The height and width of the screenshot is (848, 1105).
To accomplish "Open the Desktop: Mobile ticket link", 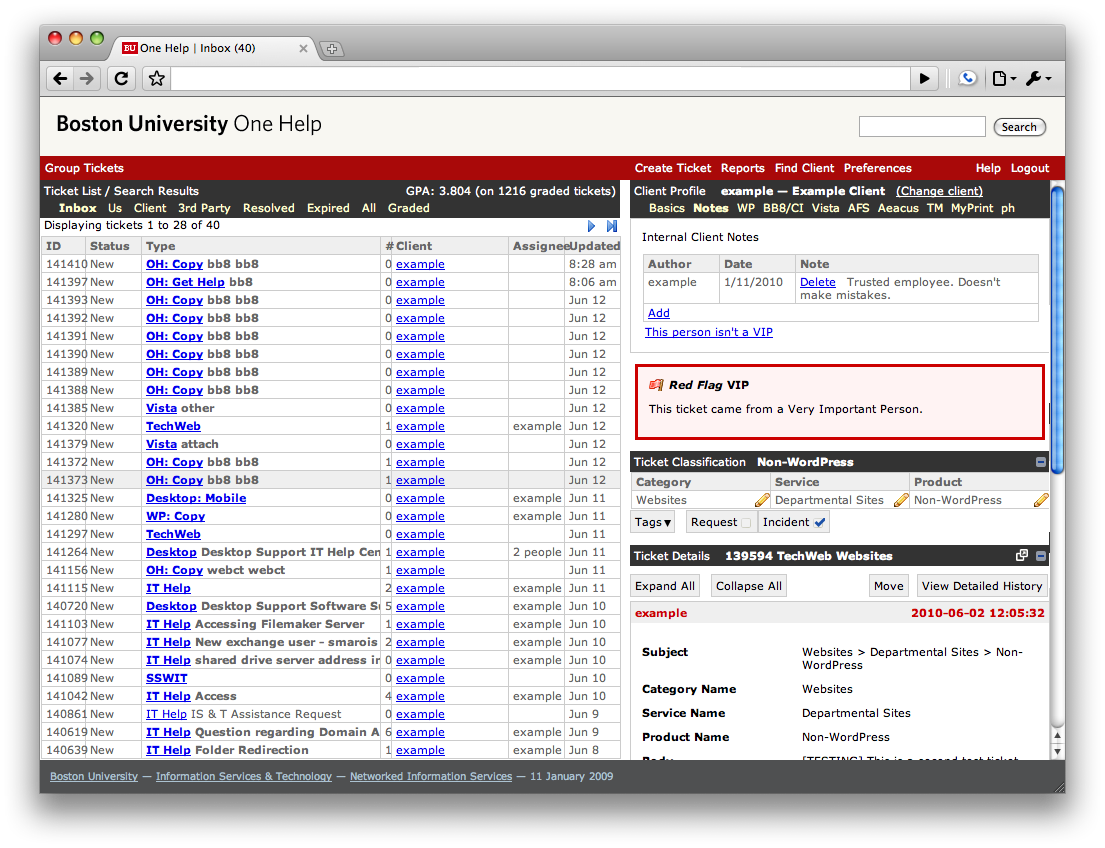I will click(196, 498).
